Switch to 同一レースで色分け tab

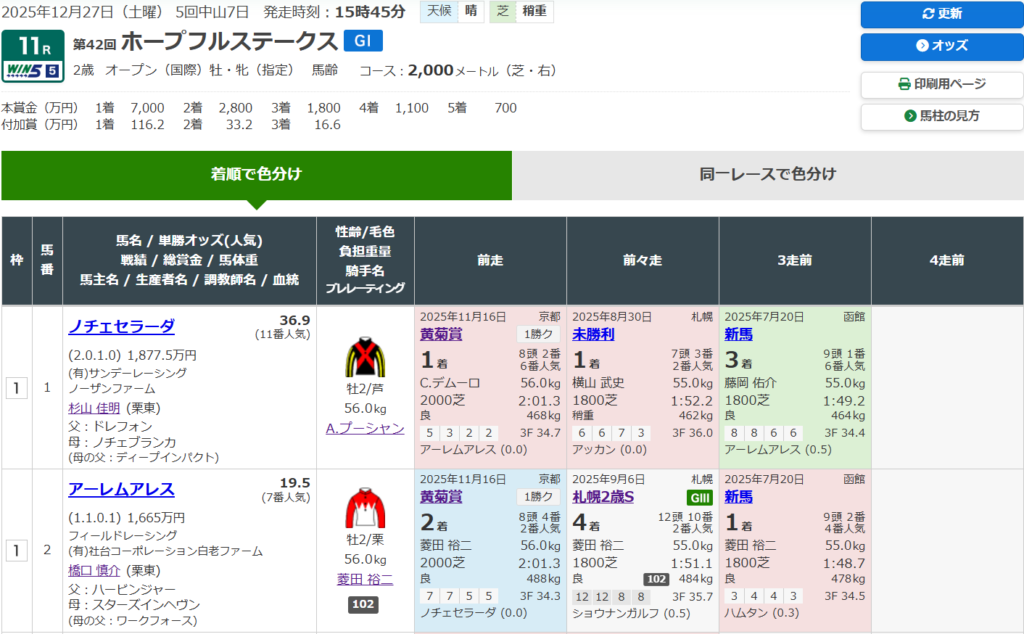point(767,174)
